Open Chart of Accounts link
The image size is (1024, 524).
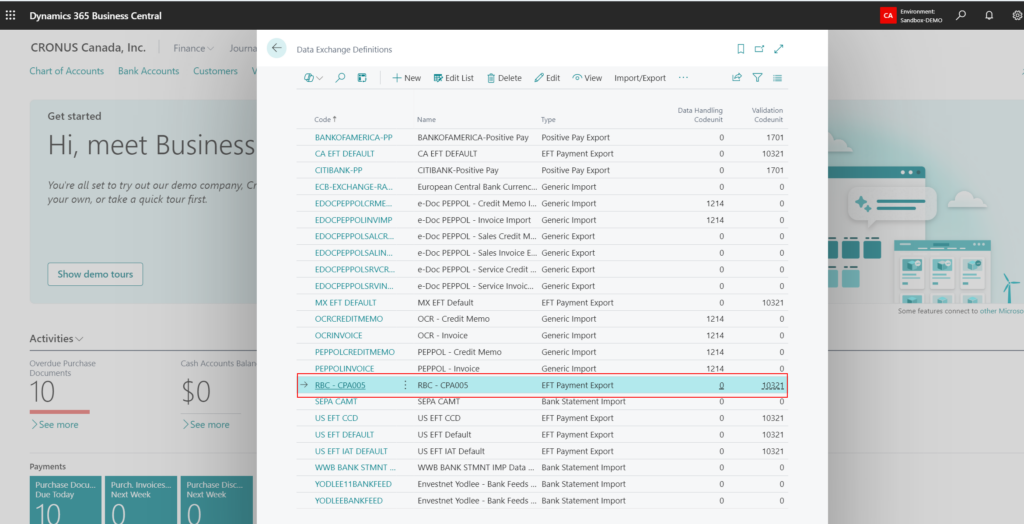coord(67,71)
